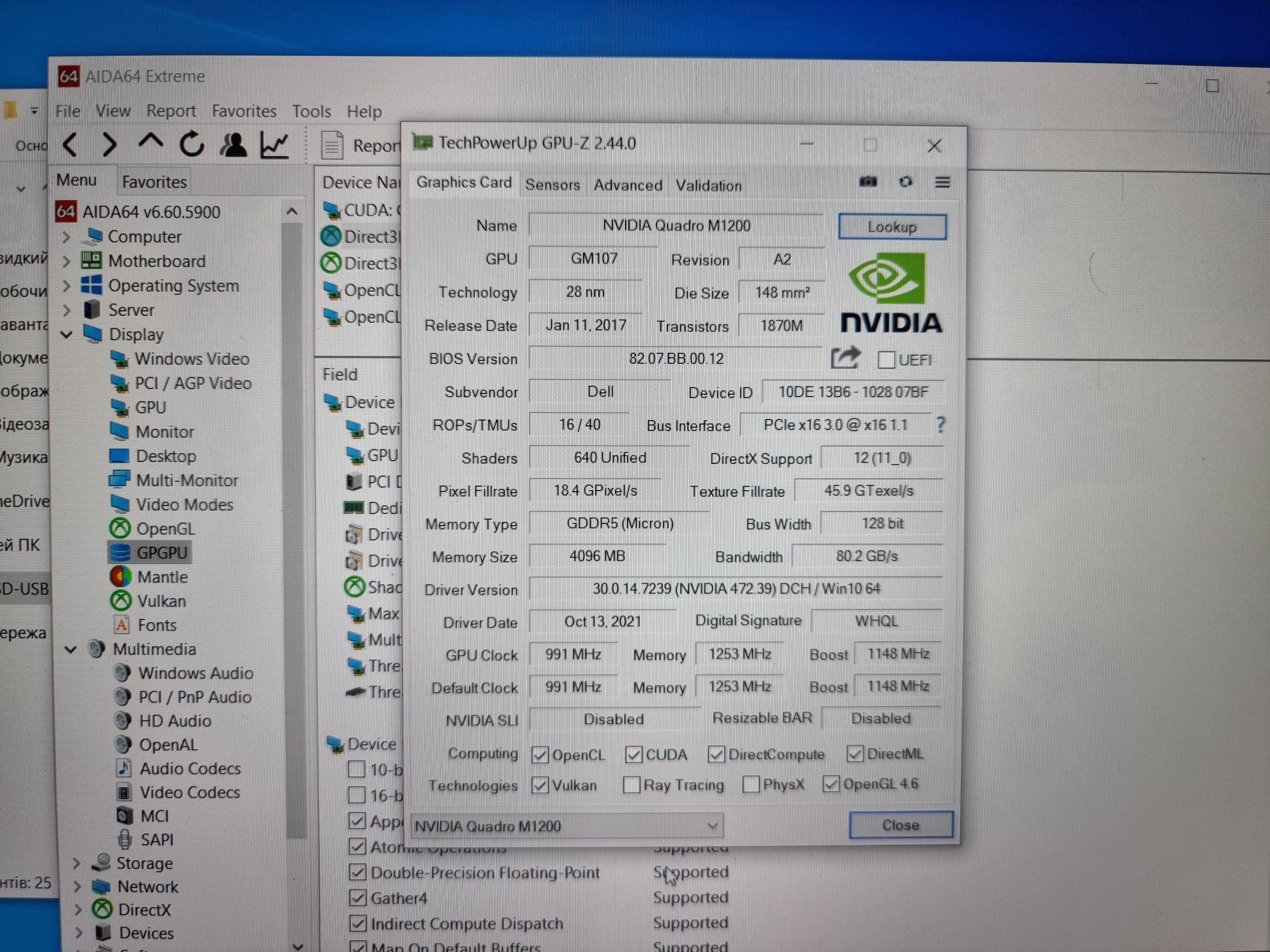The width and height of the screenshot is (1270, 952).
Task: Click the GPU-Z refresh icon
Action: click(906, 182)
